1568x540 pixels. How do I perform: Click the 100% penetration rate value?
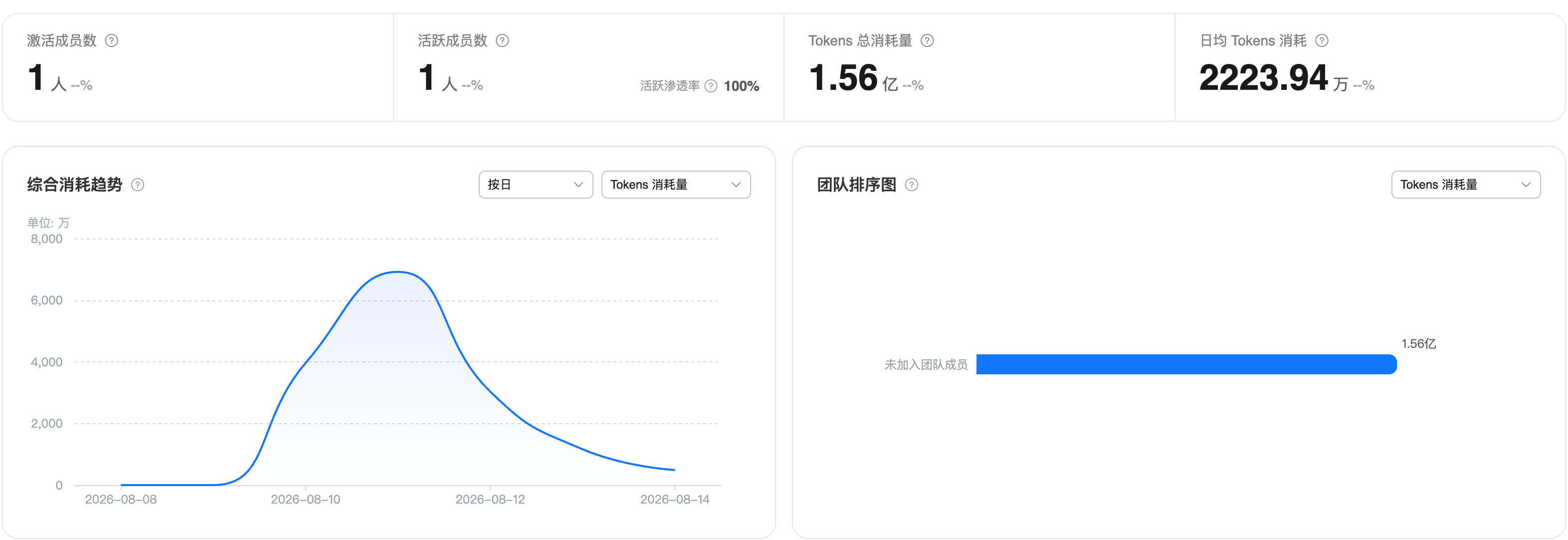tap(742, 86)
